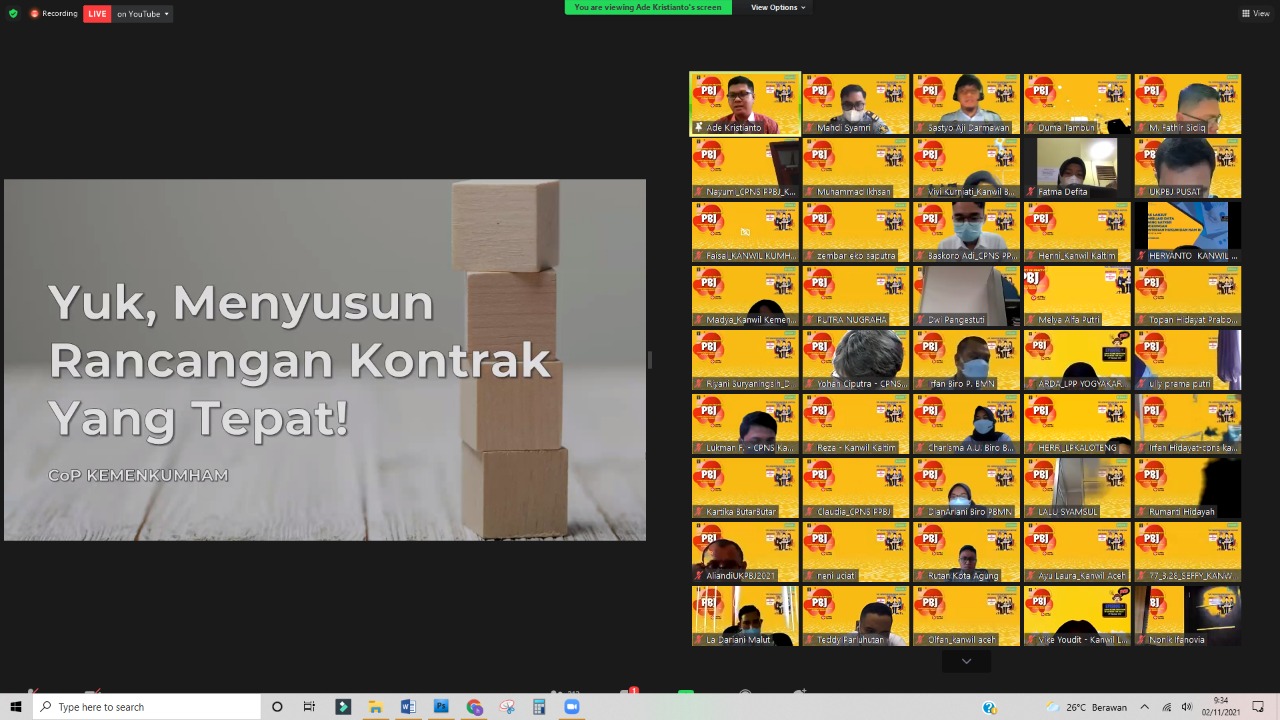Image resolution: width=1280 pixels, height=720 pixels.
Task: Select Ade Kristianto's video thumbnail
Action: click(745, 103)
